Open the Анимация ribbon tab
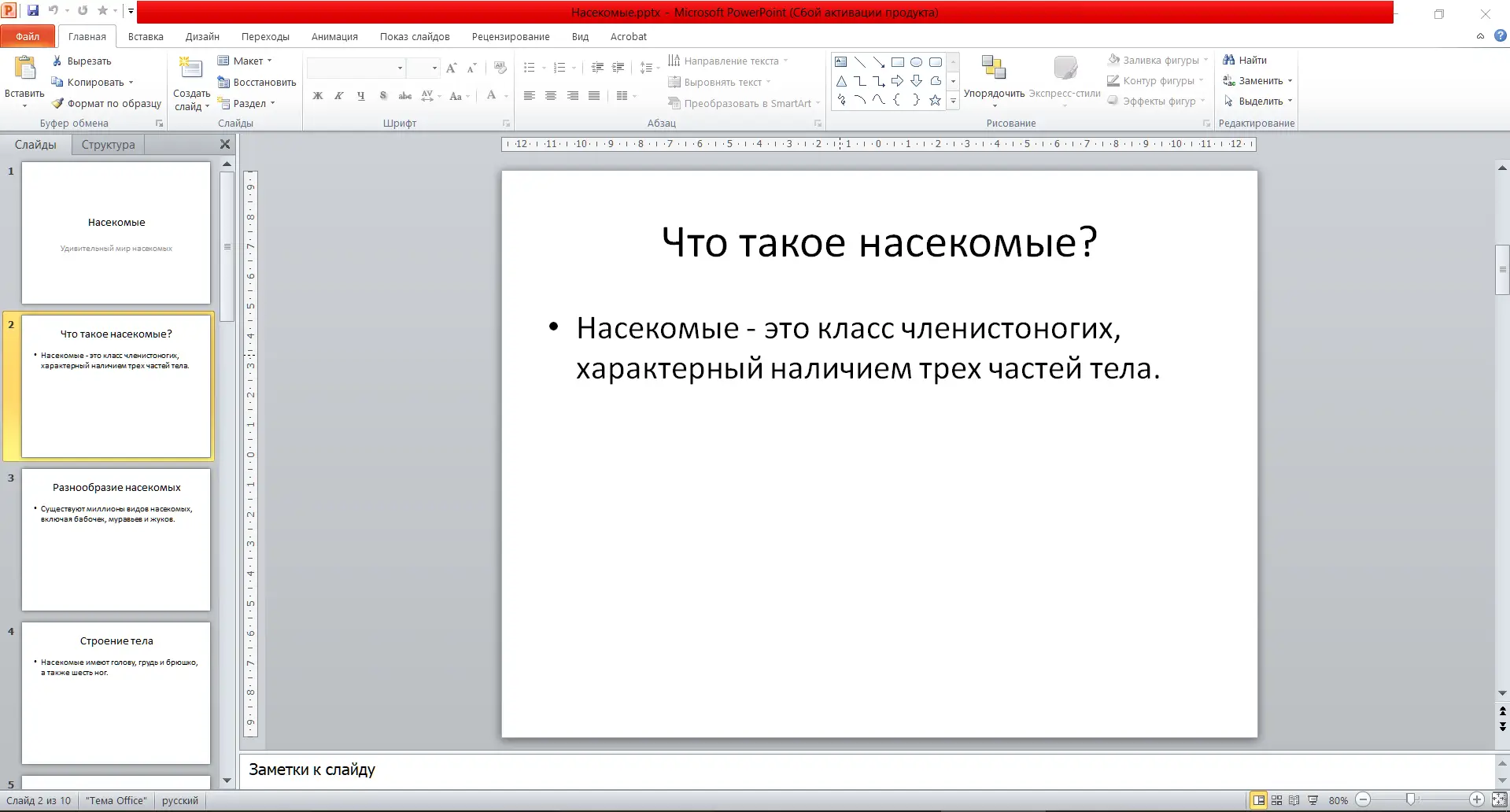1510x812 pixels. [x=334, y=36]
